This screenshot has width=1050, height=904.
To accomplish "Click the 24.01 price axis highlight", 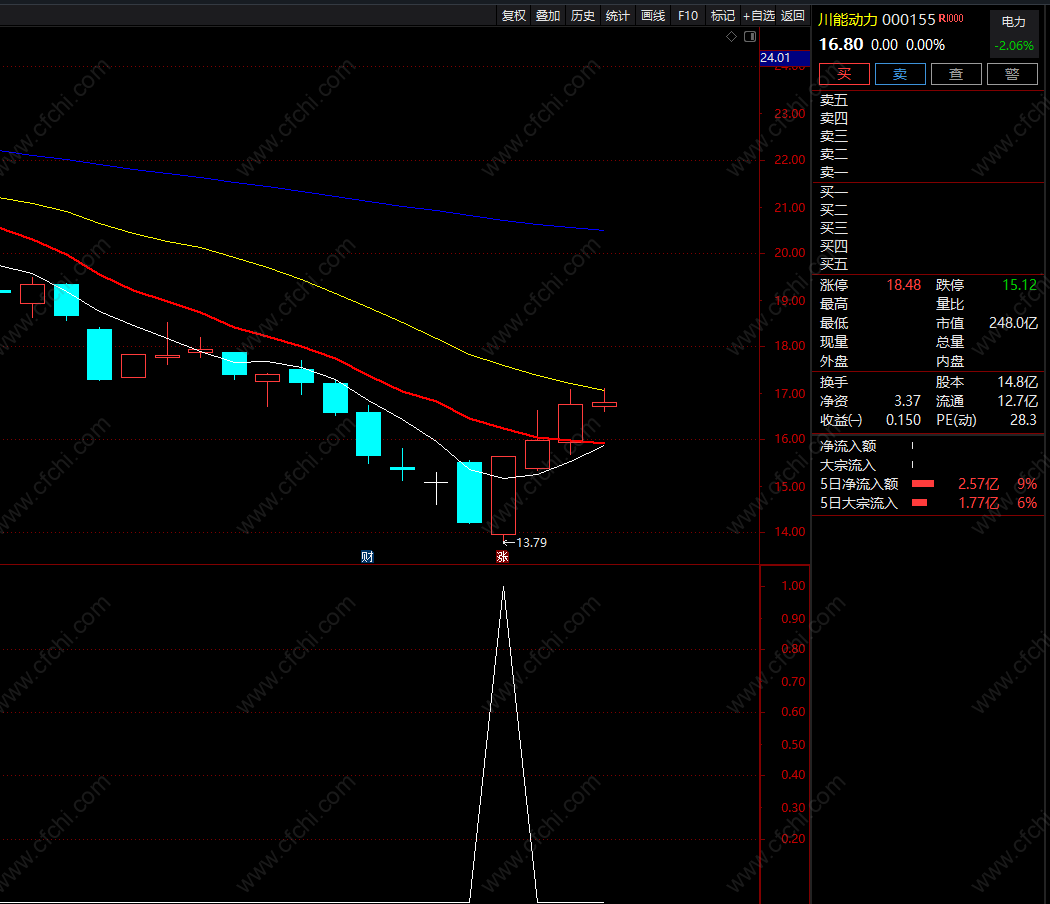I will tap(785, 58).
